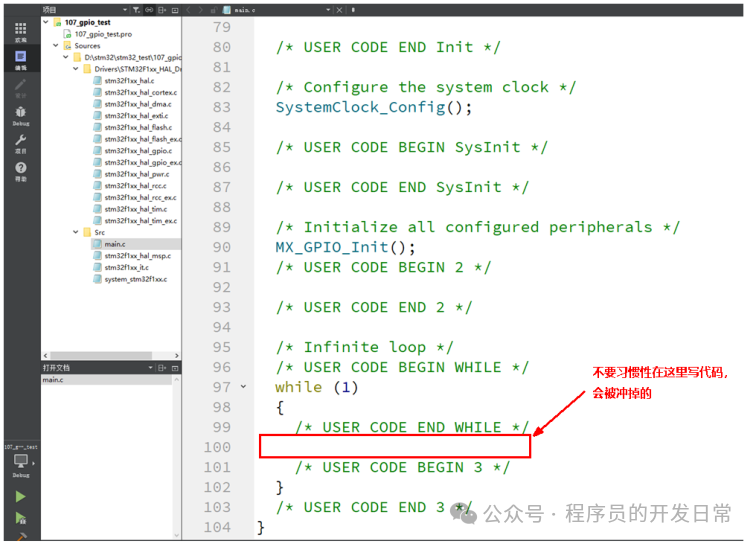Open the 项目 view dropdown
Image resolution: width=756 pixels, height=544 pixels.
(x=125, y=10)
